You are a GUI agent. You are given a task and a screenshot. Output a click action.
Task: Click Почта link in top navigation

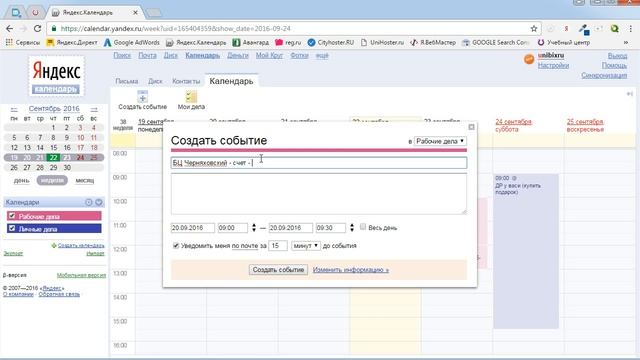(147, 56)
